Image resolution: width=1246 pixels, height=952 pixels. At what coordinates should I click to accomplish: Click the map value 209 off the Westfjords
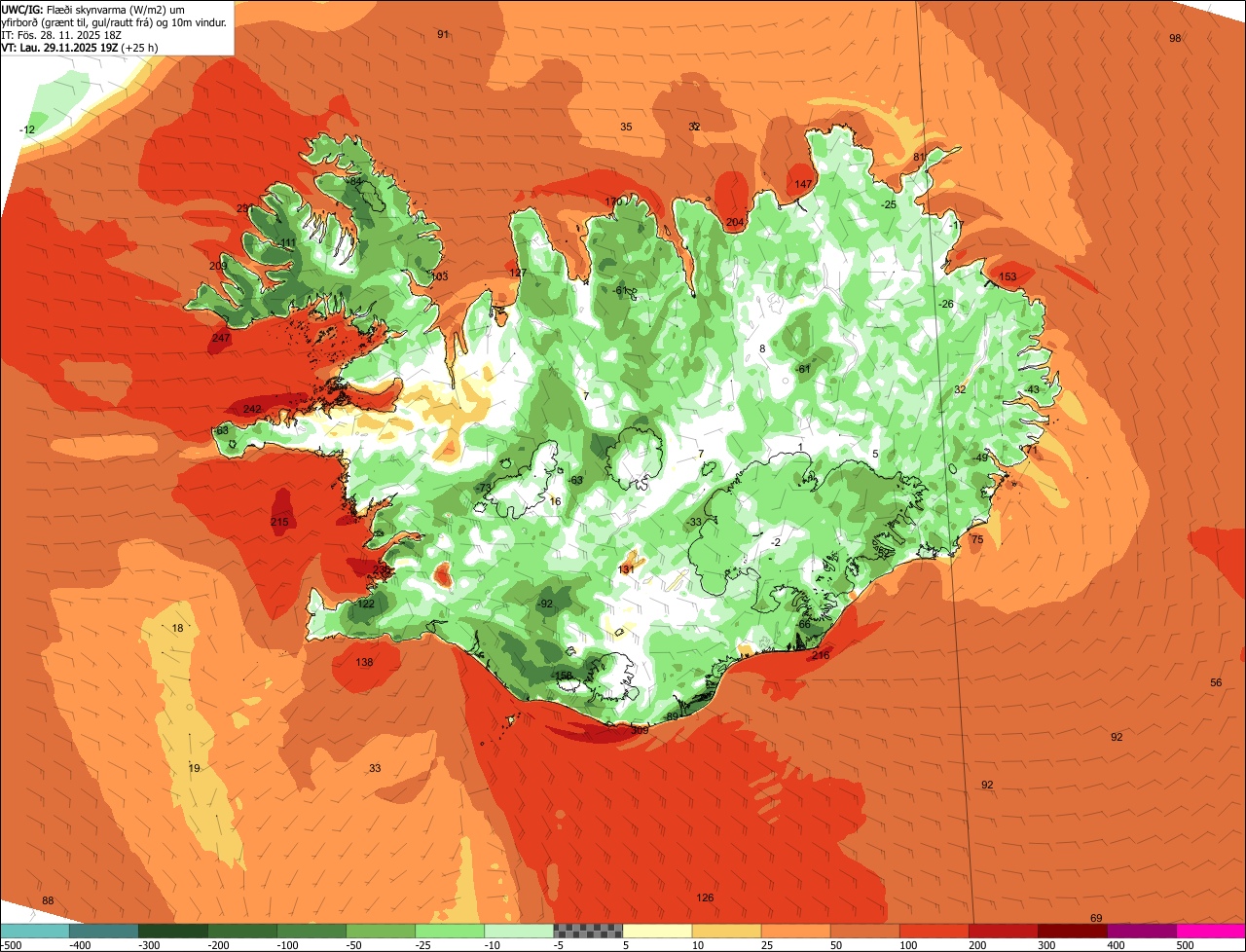218,266
